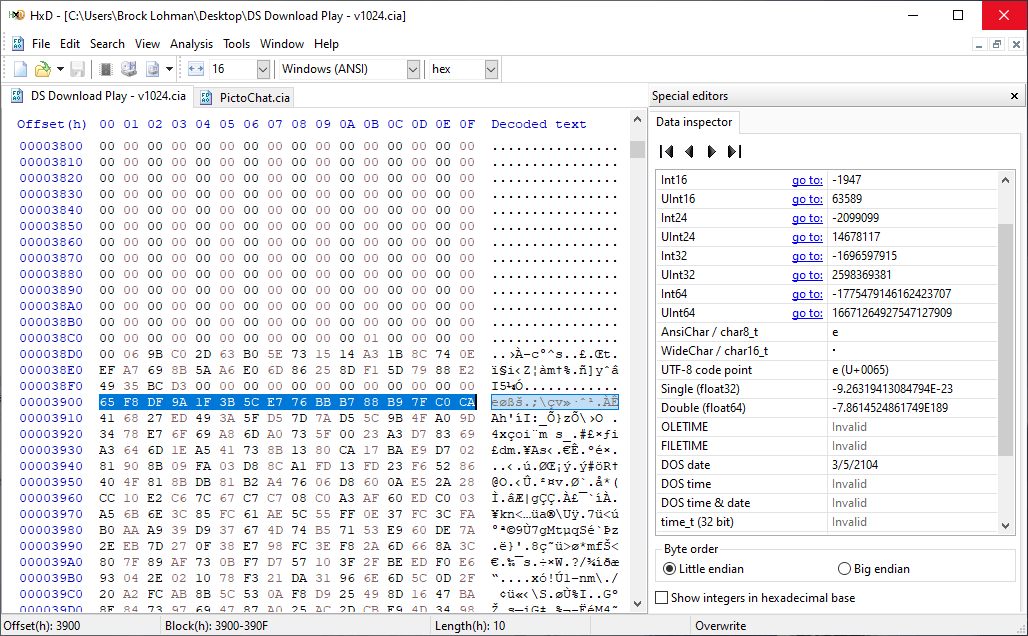Click the Open main memory chip icon

tap(106, 69)
